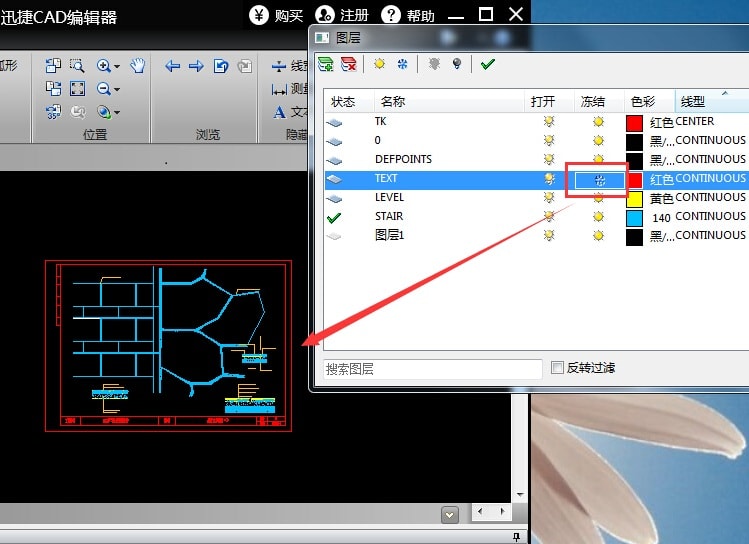Screen dimensions: 749x544
Task: Enable the 反转过滤 checkbox
Action: 558,368
